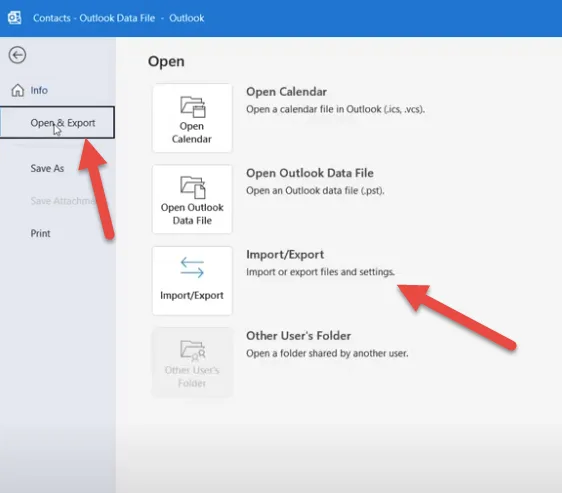
Task: Click the Open Outlook Data File tile
Action: coord(192,199)
